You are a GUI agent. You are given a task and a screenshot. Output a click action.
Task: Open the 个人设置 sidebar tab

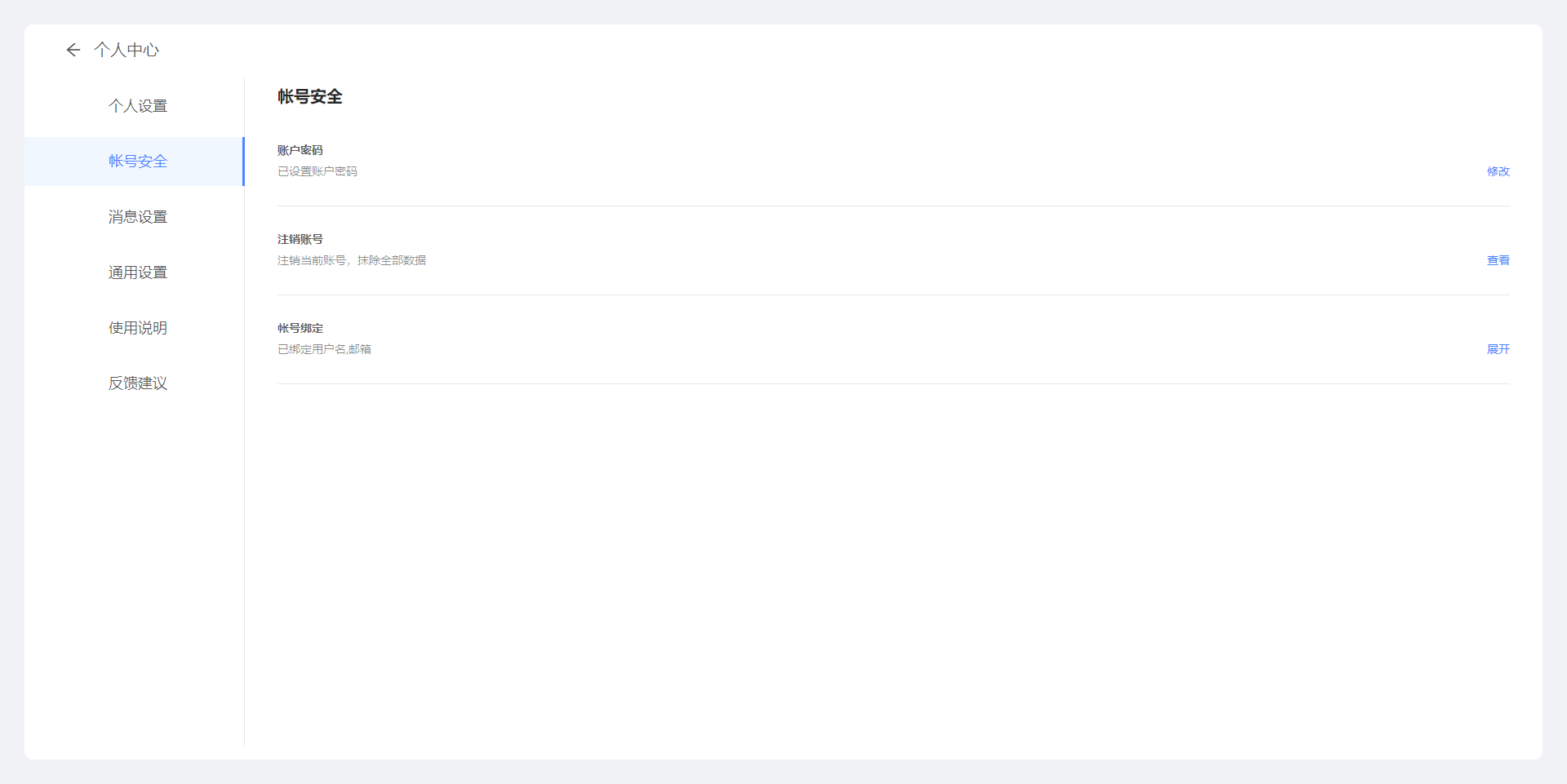tap(137, 106)
